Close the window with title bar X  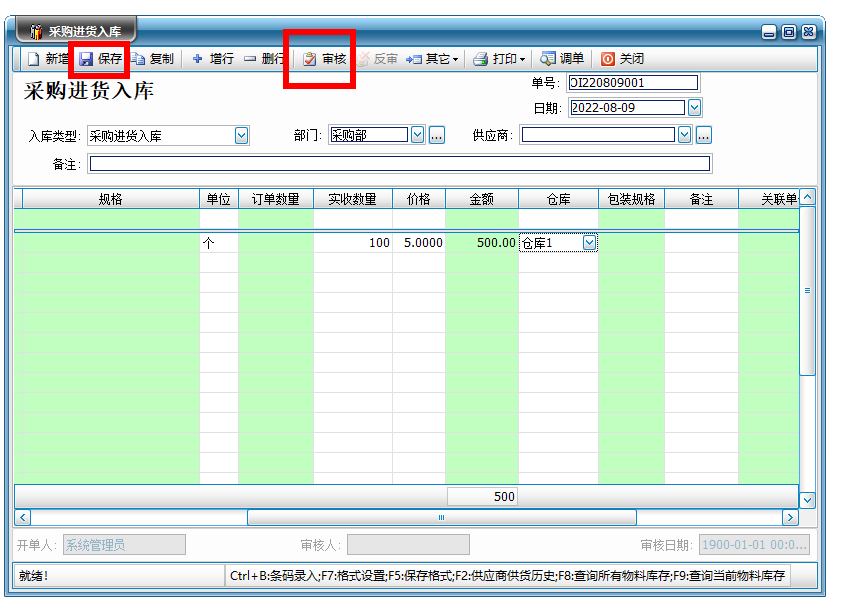click(809, 32)
